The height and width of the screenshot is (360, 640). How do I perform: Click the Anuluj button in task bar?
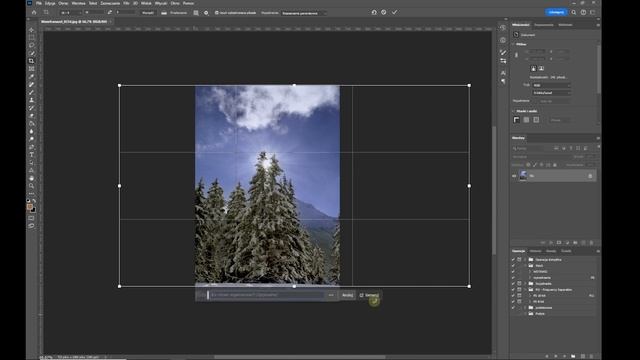(348, 295)
